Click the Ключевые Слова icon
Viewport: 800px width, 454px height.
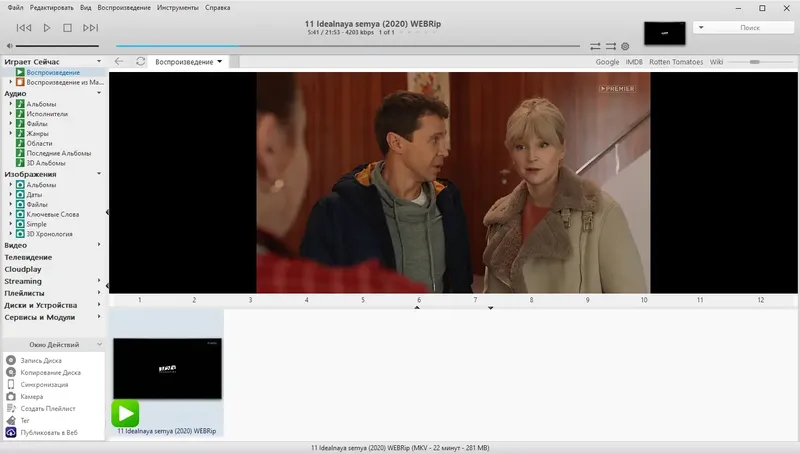(20, 214)
